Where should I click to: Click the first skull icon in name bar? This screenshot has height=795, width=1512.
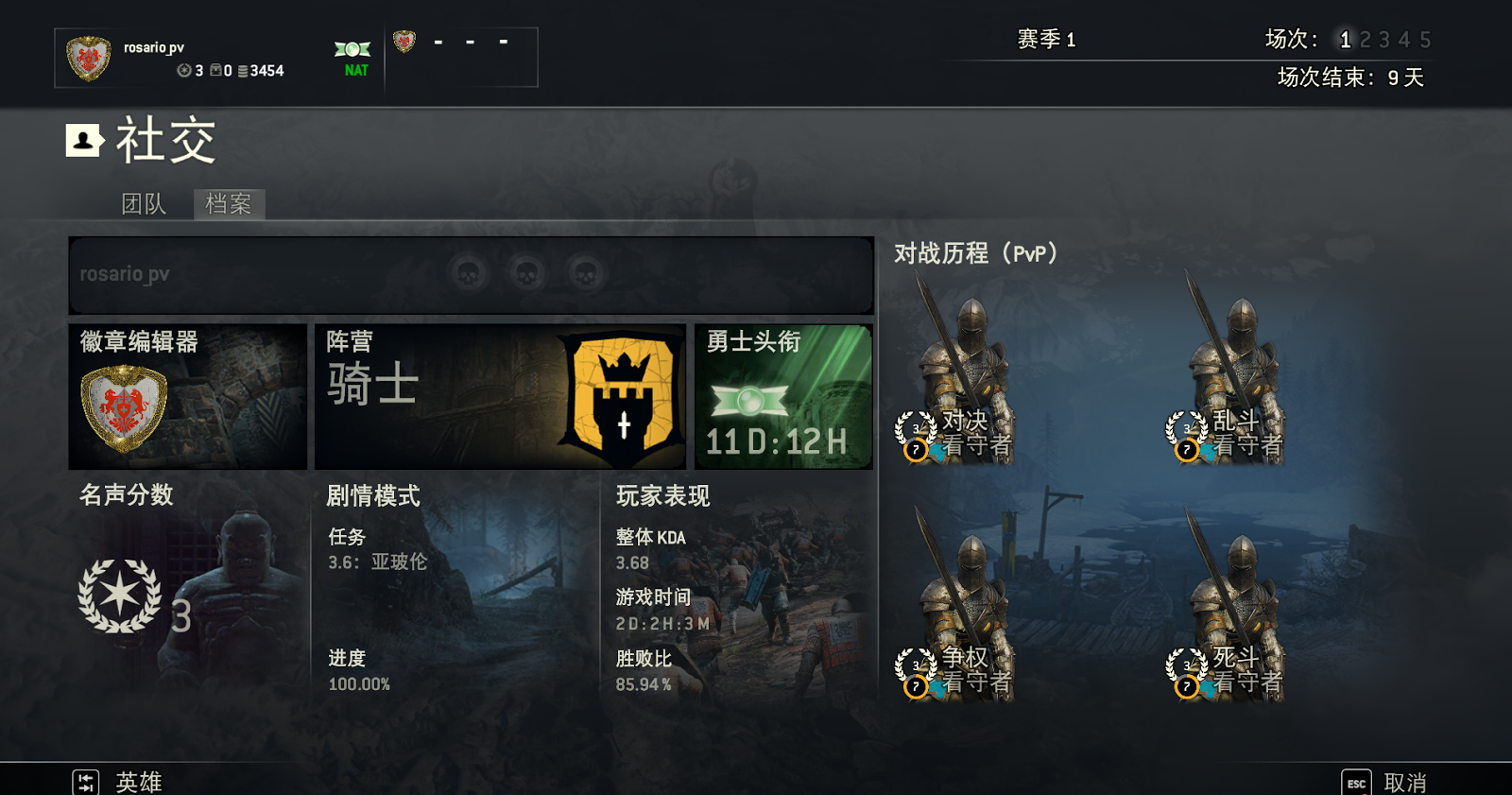click(x=469, y=274)
